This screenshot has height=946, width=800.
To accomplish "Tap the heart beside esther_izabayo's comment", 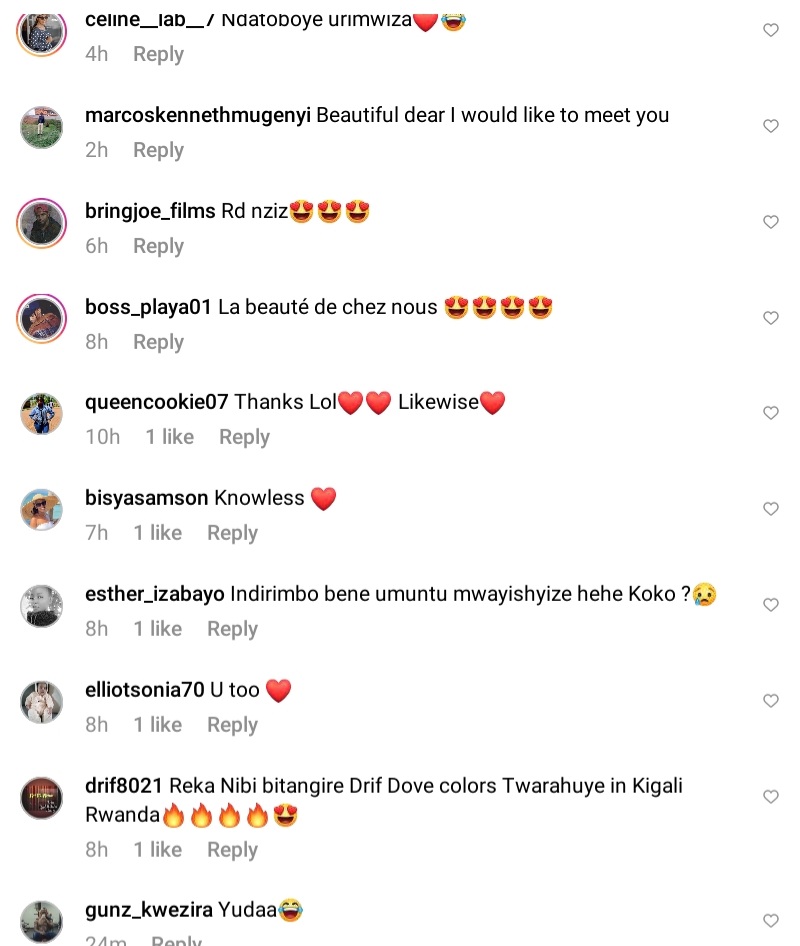I will click(771, 605).
